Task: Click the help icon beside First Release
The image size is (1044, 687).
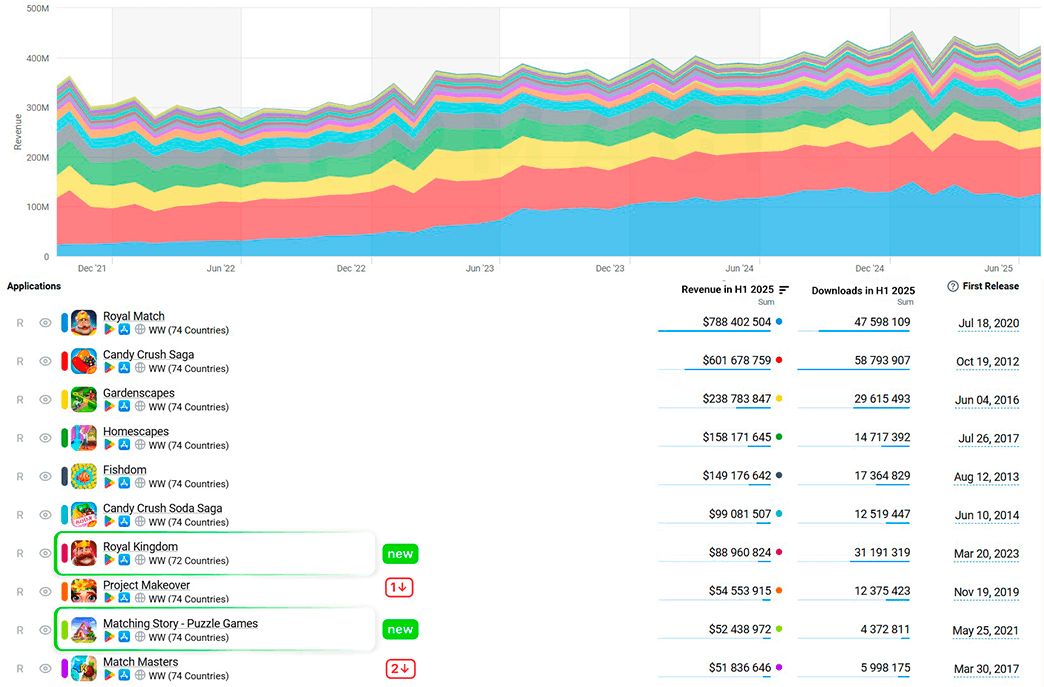Action: coord(953,286)
